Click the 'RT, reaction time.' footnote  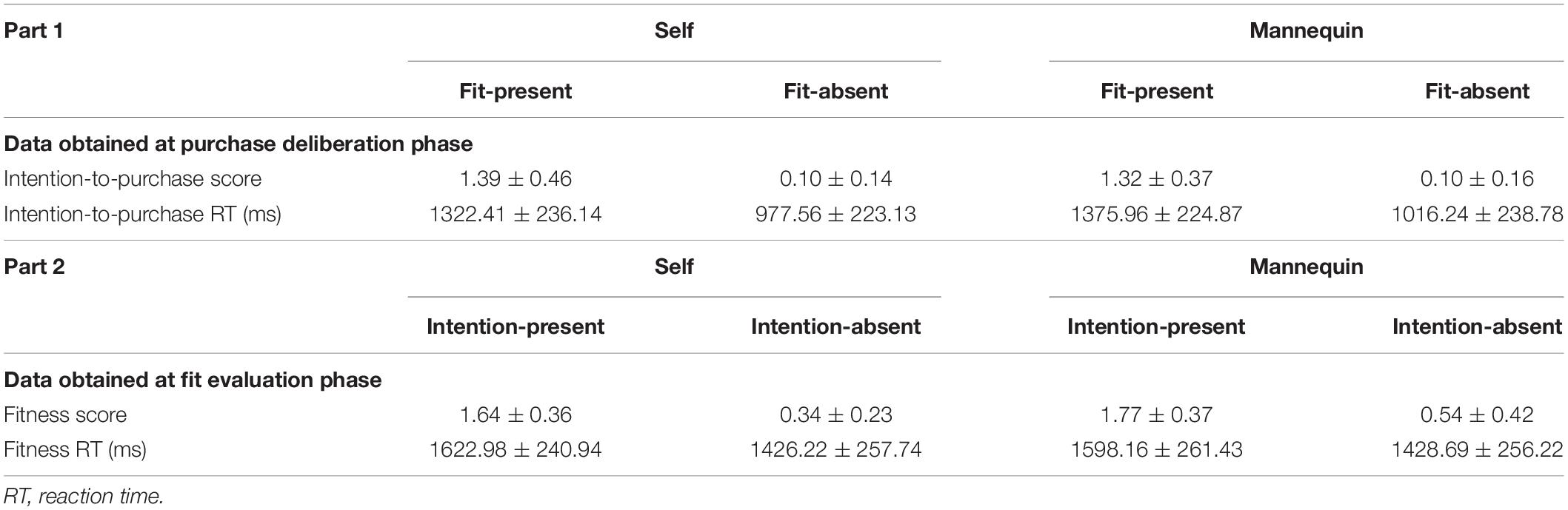[x=83, y=496]
